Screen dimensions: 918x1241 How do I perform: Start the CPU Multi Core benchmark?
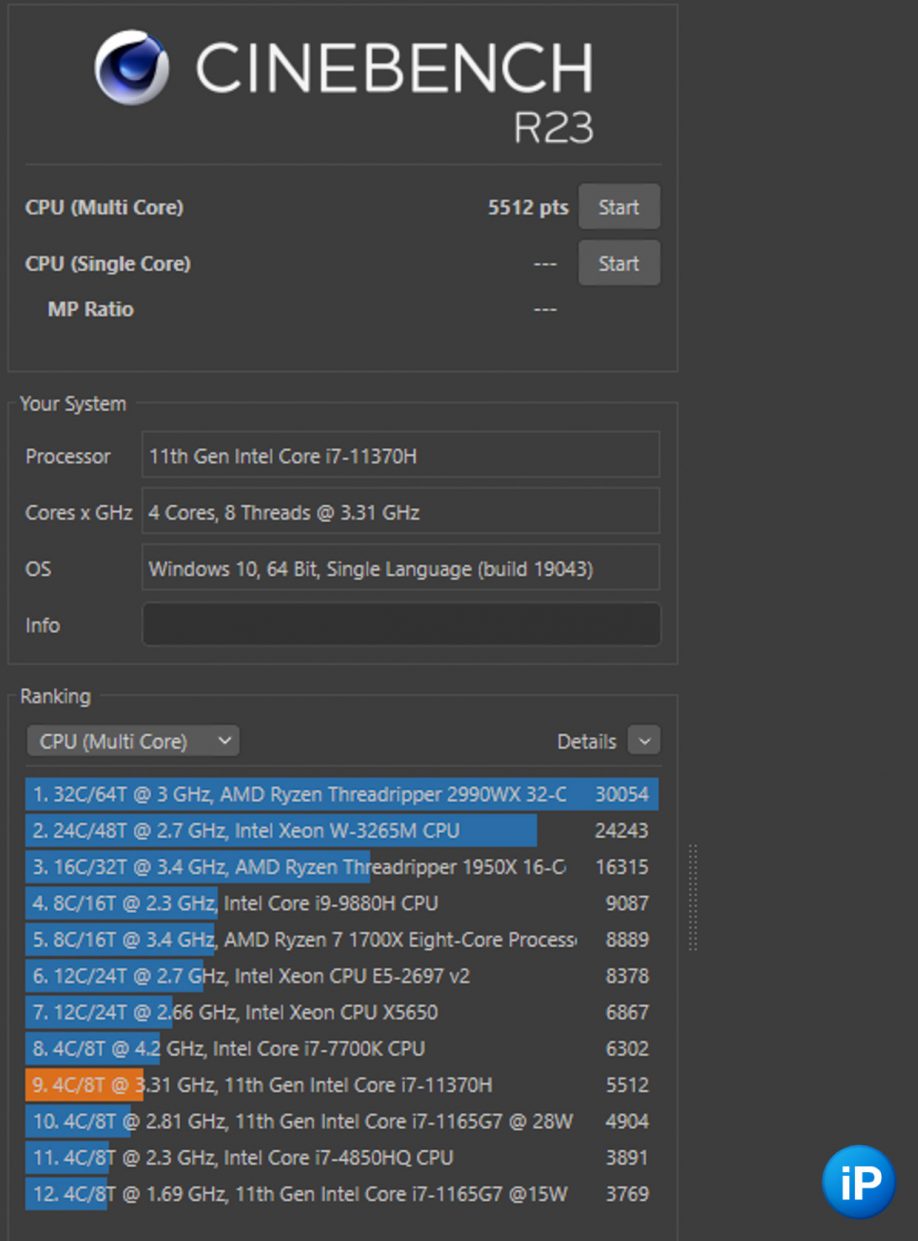(x=618, y=207)
